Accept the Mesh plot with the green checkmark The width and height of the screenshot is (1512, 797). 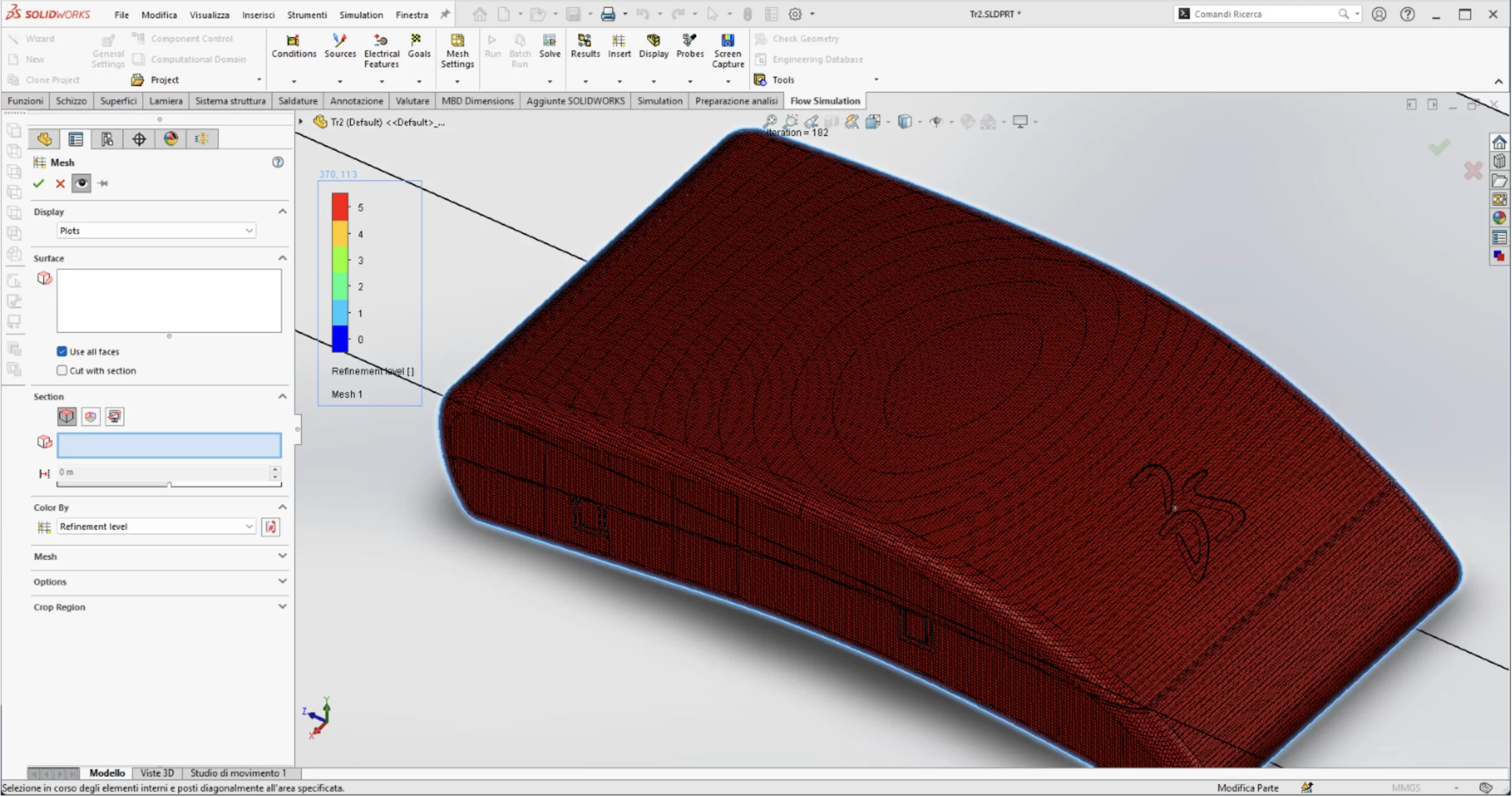39,184
